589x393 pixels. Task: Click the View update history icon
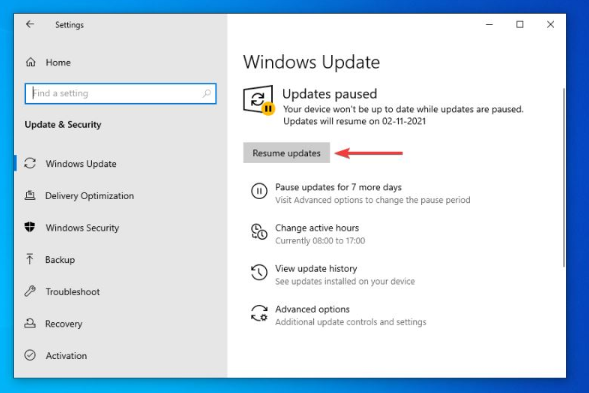(x=259, y=272)
